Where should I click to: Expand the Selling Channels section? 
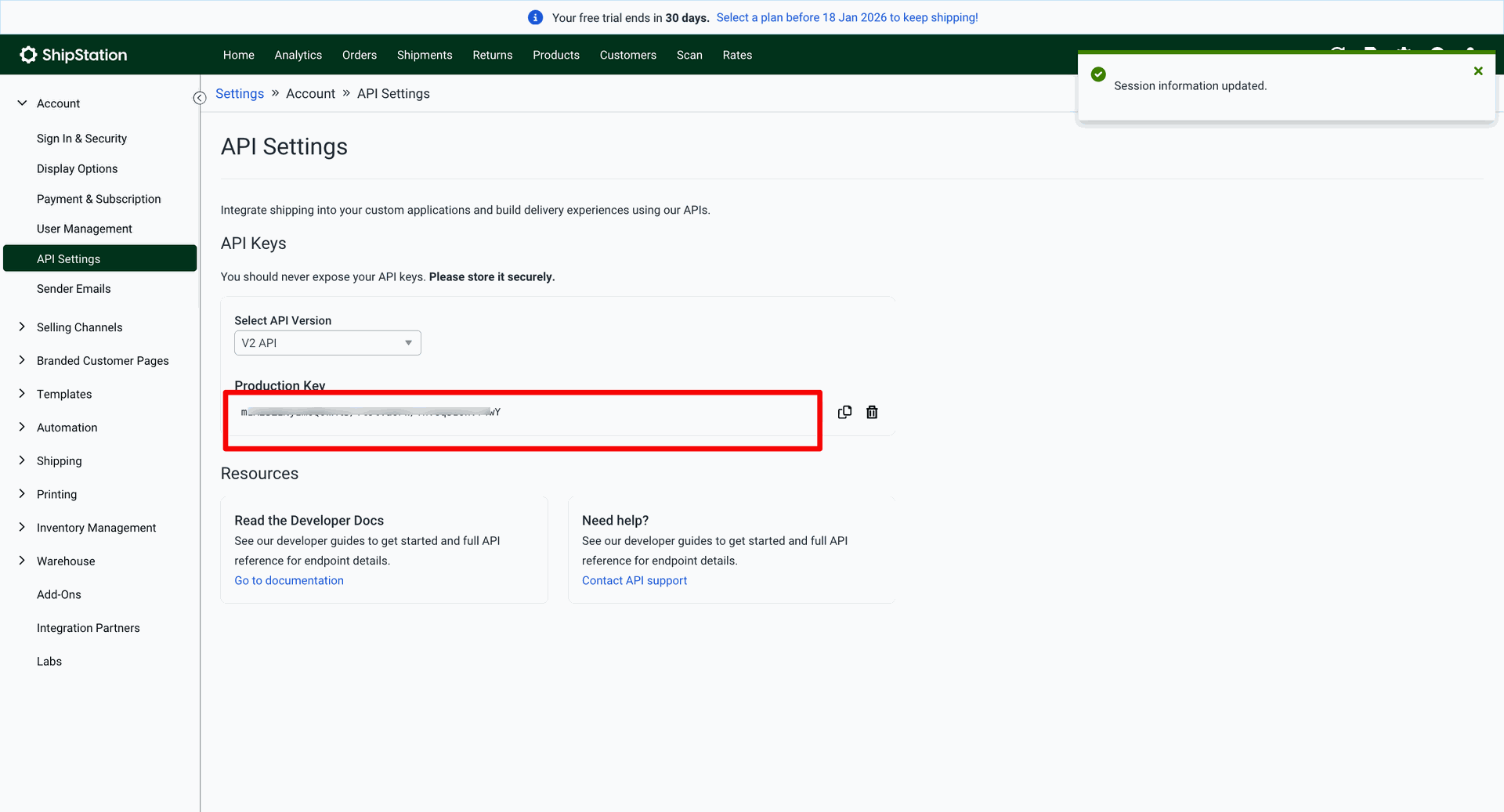(22, 327)
